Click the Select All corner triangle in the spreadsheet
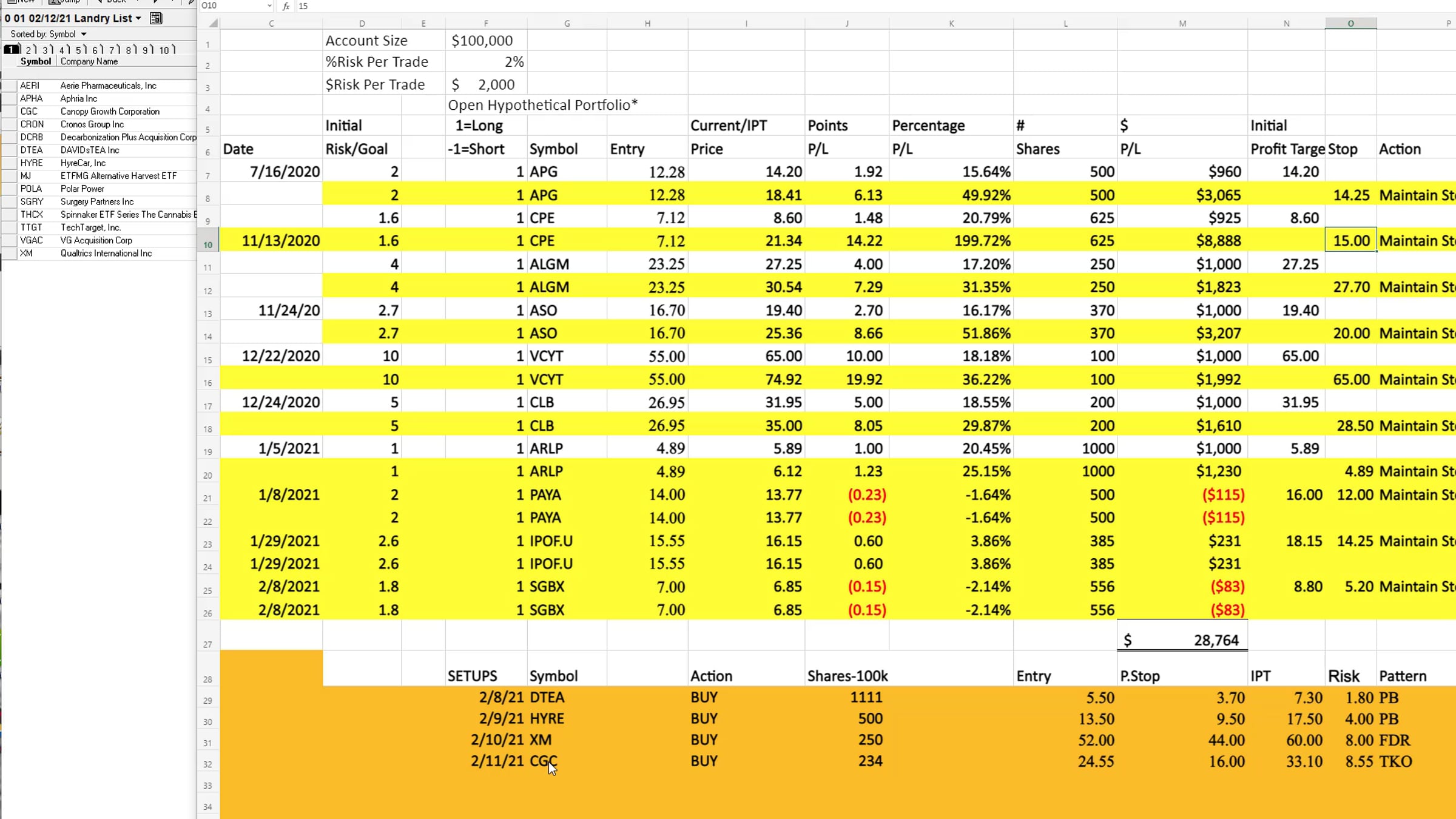1456x819 pixels. [213, 23]
